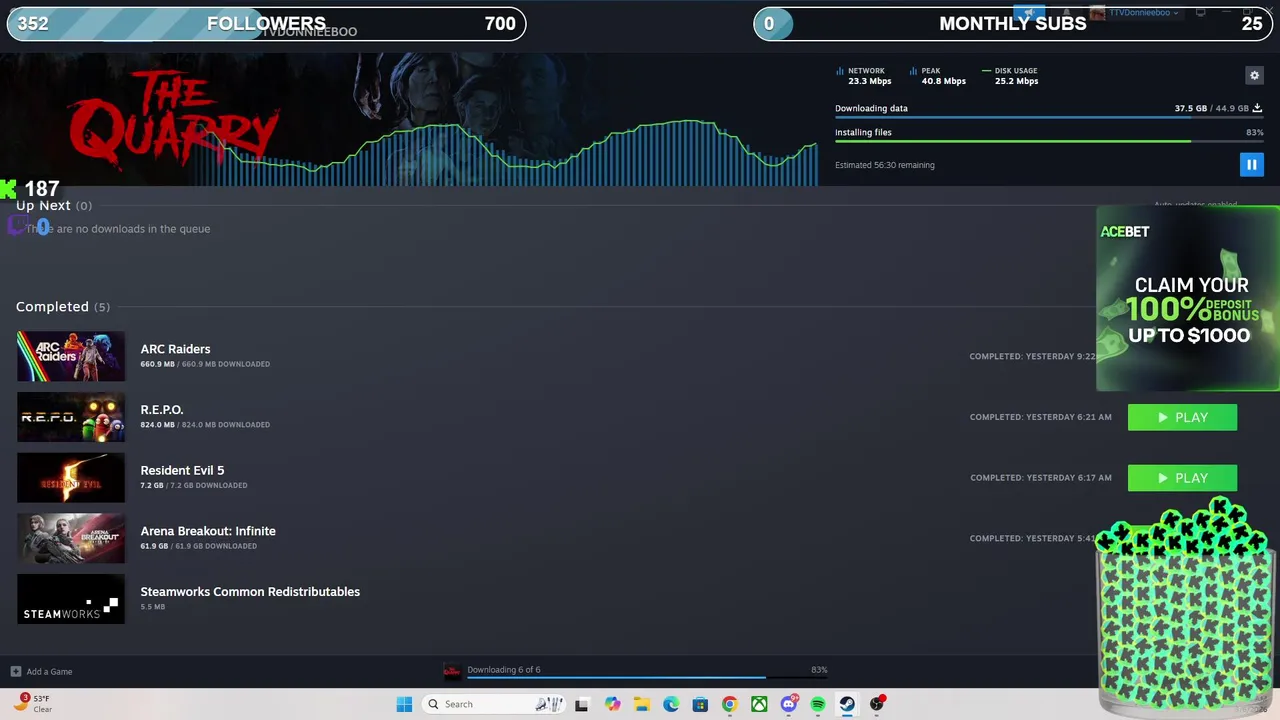Open the Xbox app from the taskbar
Viewport: 1280px width, 720px height.
pos(759,704)
